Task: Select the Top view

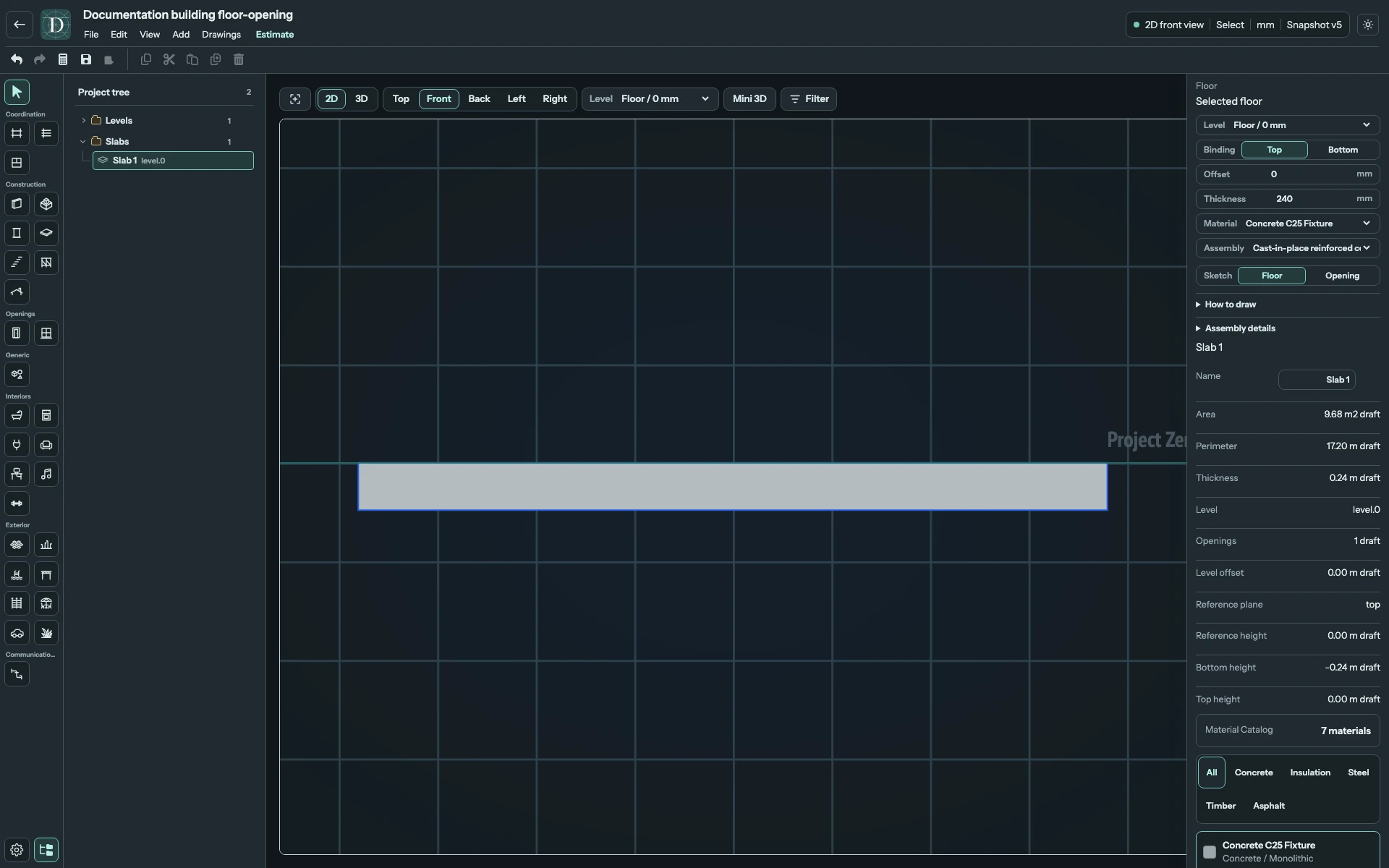Action: (x=401, y=99)
